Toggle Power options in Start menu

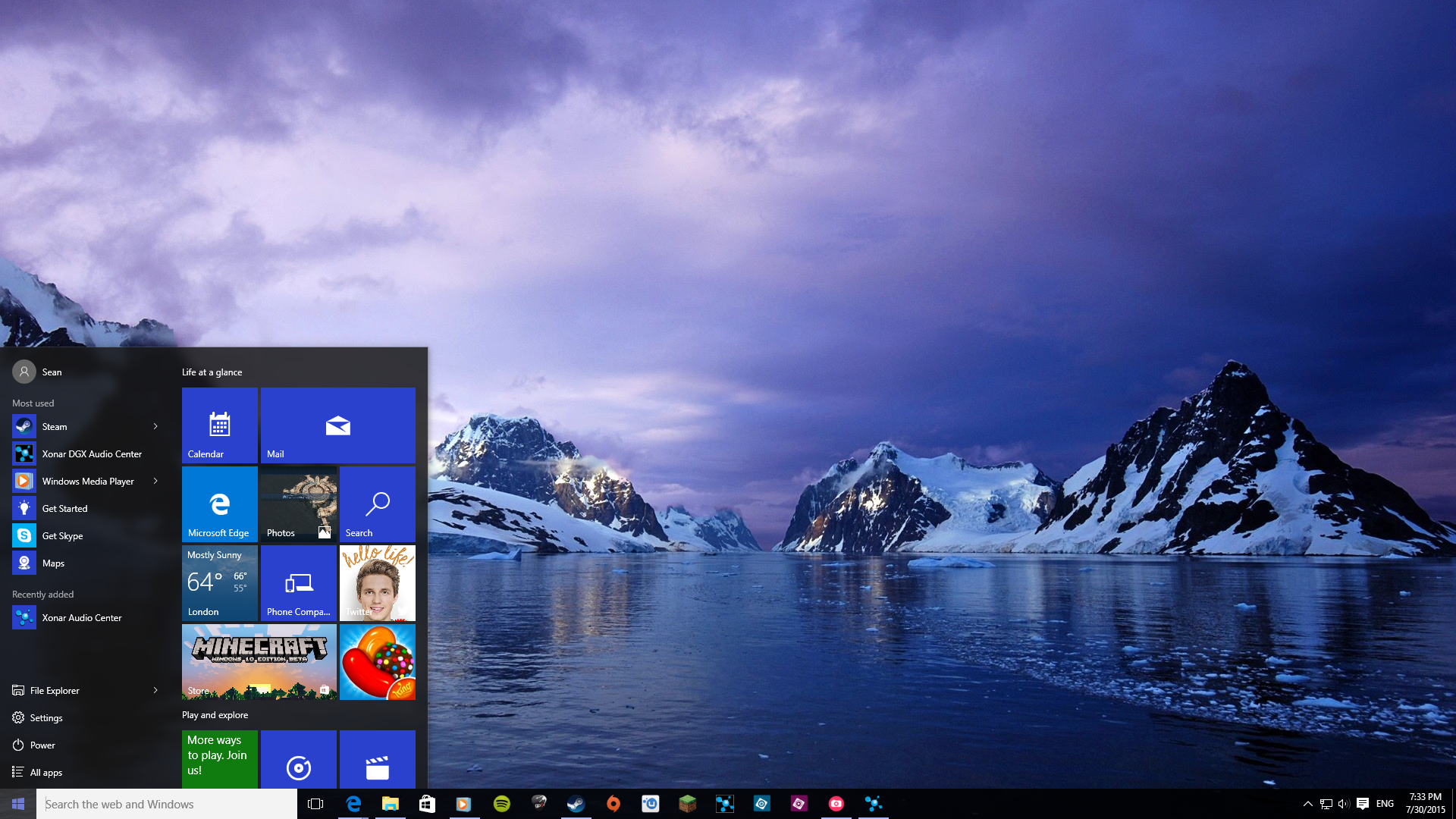41,744
